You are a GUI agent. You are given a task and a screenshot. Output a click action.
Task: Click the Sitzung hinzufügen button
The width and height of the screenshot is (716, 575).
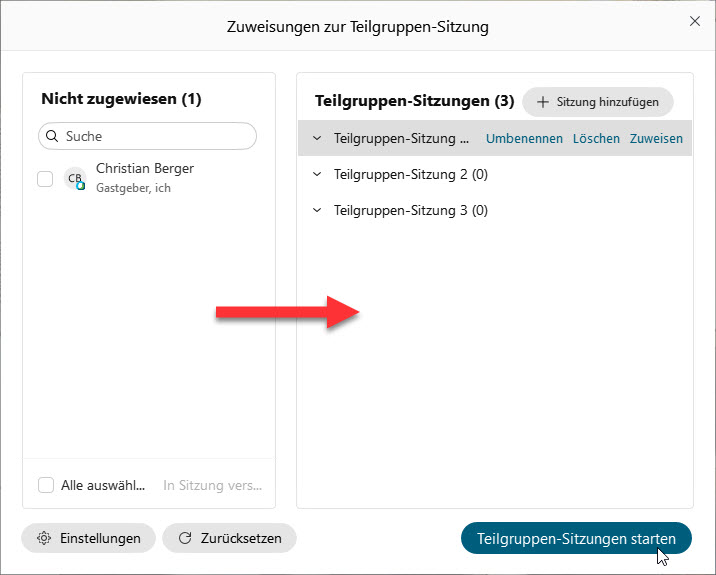click(598, 102)
